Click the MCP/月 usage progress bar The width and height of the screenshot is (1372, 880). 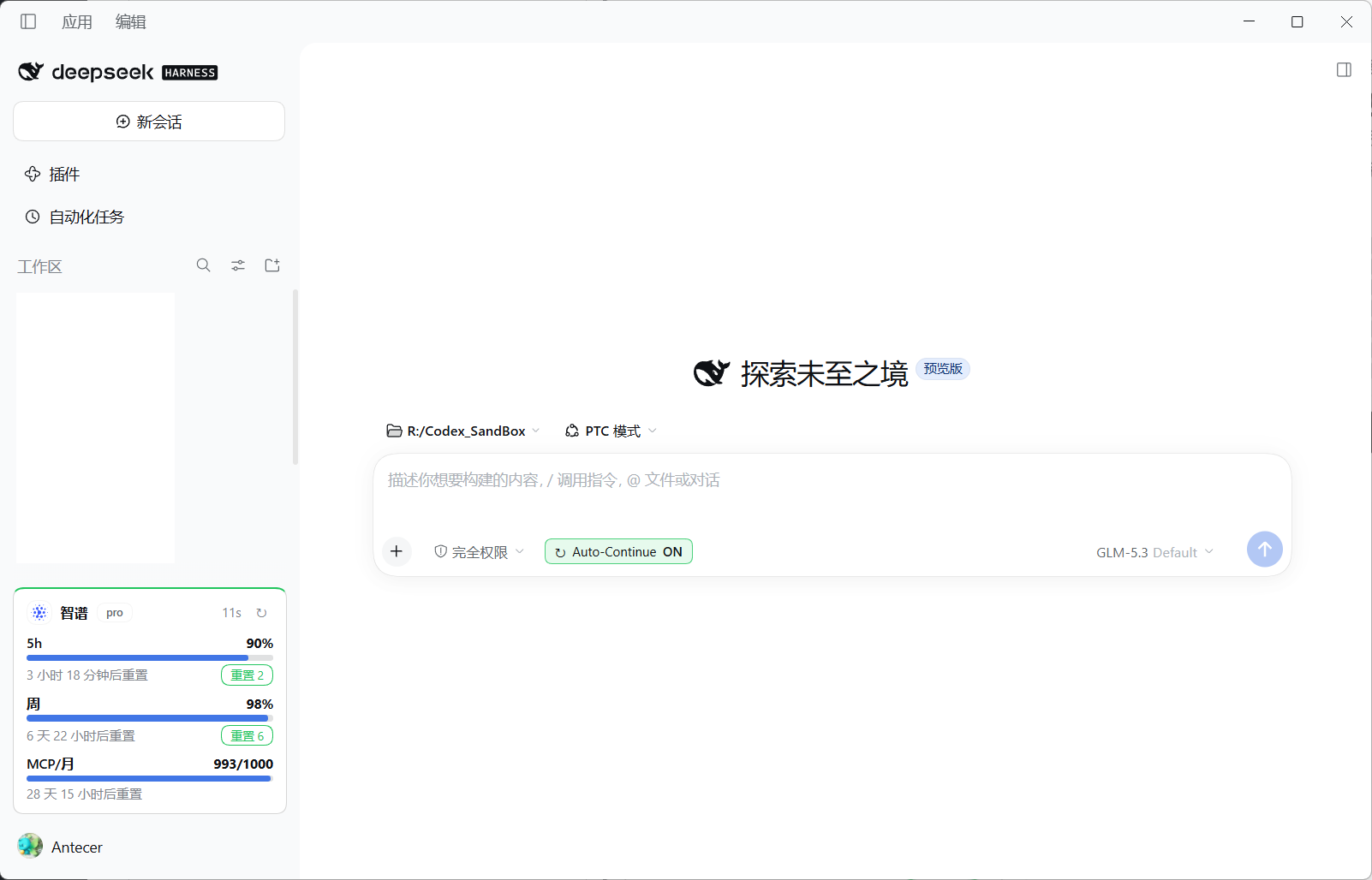(150, 778)
